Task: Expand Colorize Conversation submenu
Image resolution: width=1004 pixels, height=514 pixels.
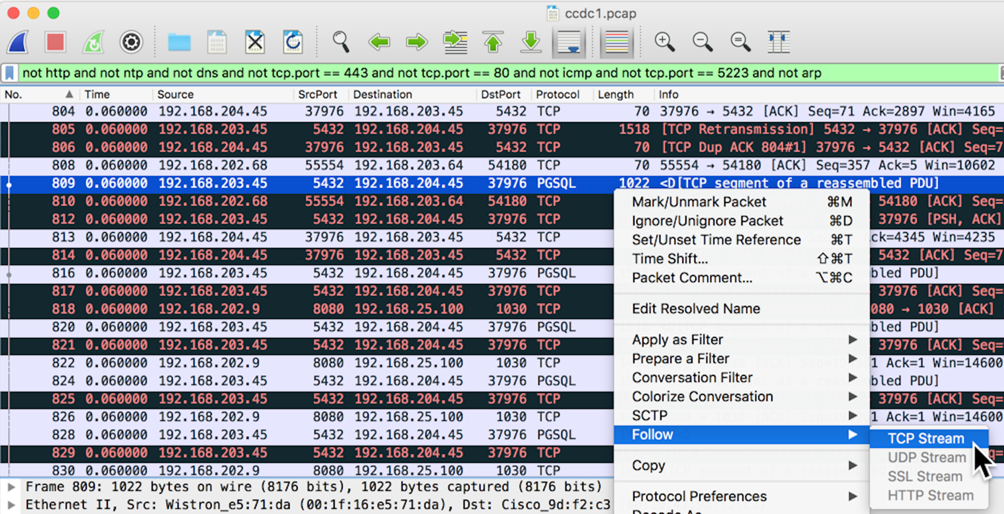Action: 742,397
